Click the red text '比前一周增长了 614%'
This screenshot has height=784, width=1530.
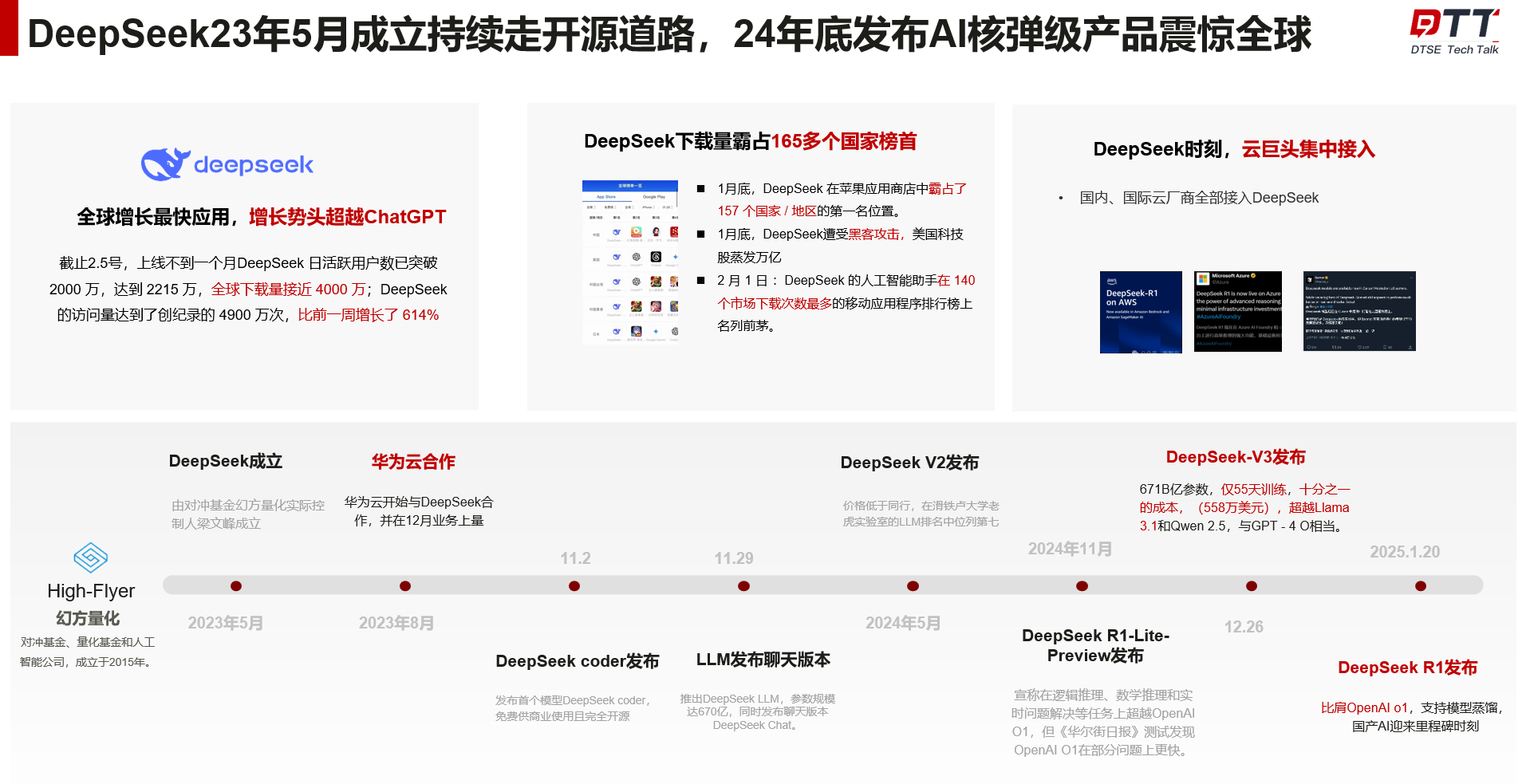[369, 315]
